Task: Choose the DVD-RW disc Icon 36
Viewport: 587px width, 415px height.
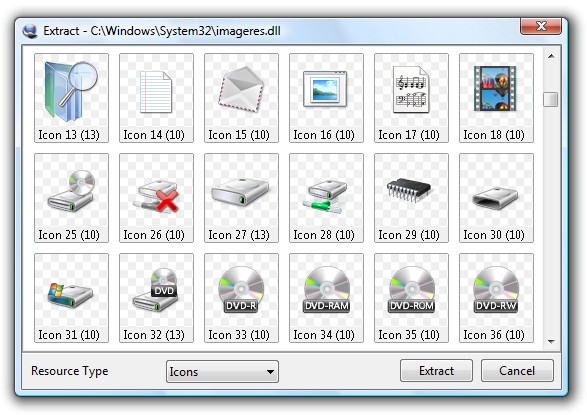Action: [496, 298]
